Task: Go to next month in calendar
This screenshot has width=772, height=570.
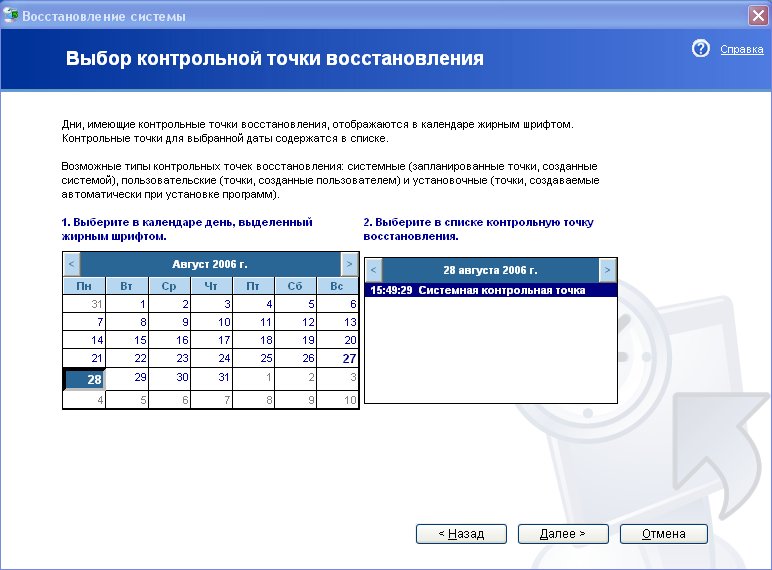Action: click(x=348, y=264)
